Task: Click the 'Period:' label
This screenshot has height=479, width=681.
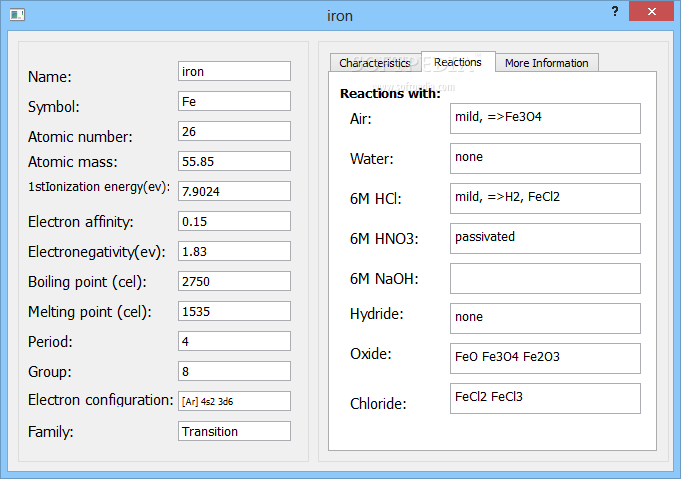Action: (50, 342)
